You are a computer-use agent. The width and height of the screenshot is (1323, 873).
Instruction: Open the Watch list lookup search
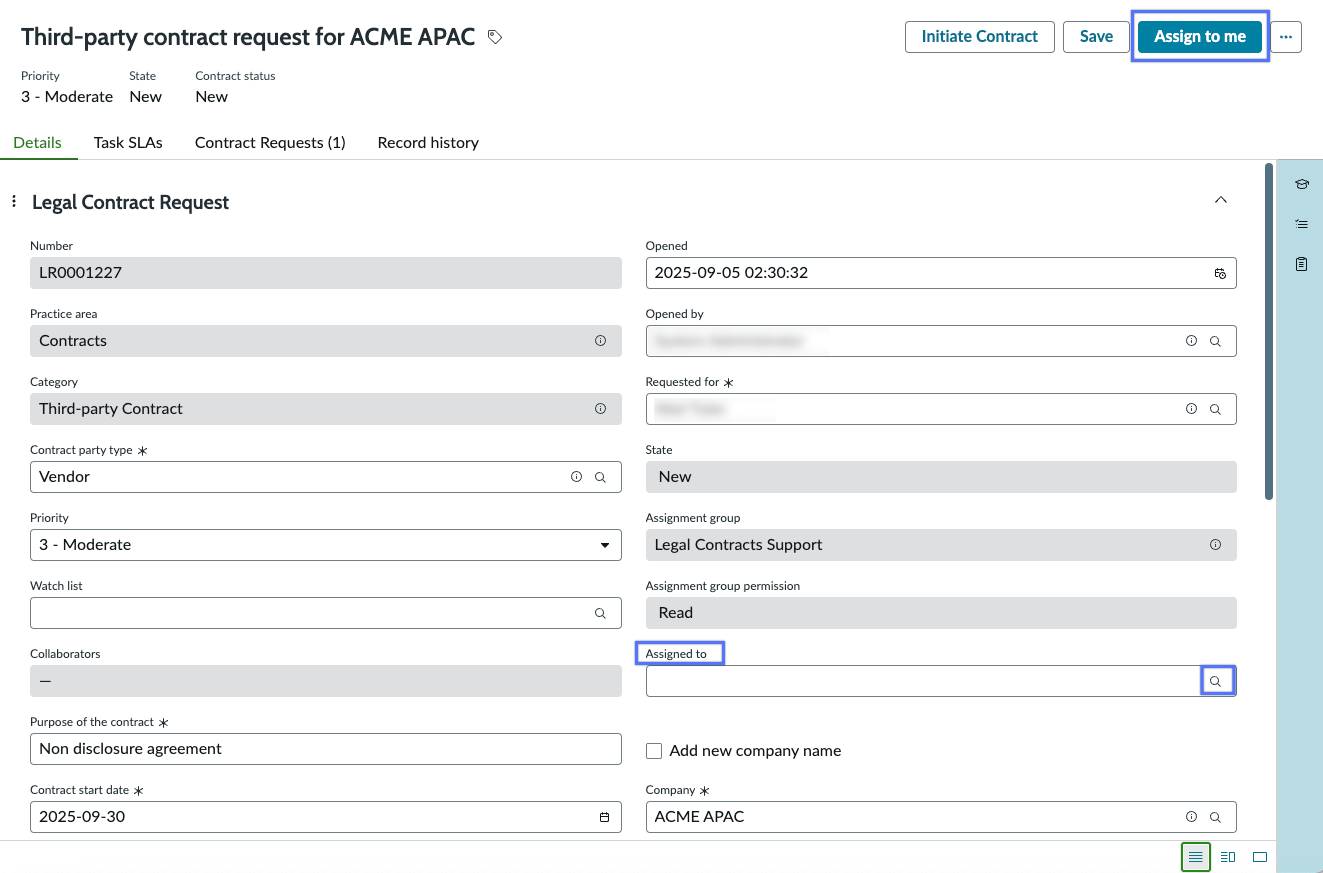(x=600, y=613)
